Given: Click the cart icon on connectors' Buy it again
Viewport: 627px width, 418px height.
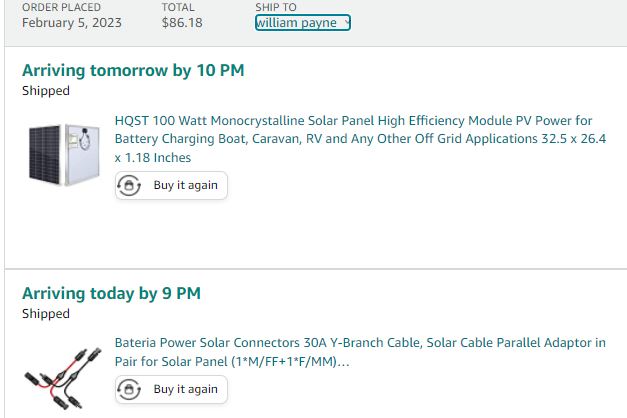Looking at the screenshot, I should pyautogui.click(x=129, y=389).
